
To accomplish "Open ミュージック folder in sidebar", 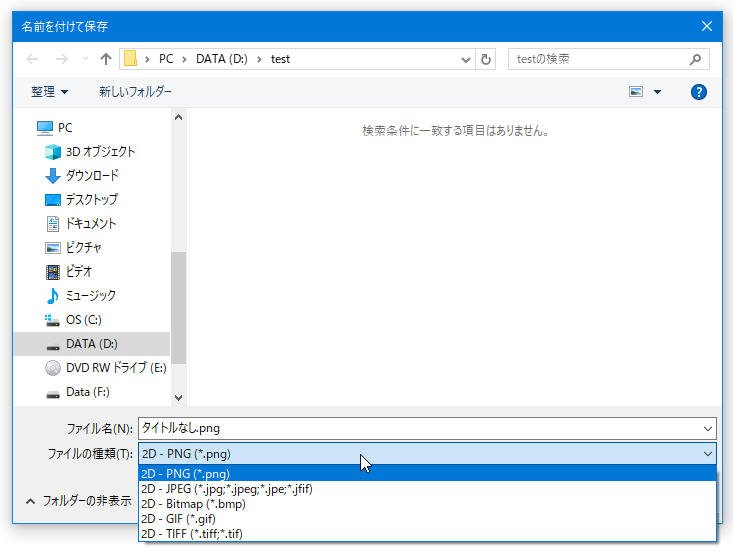I will pyautogui.click(x=80, y=296).
